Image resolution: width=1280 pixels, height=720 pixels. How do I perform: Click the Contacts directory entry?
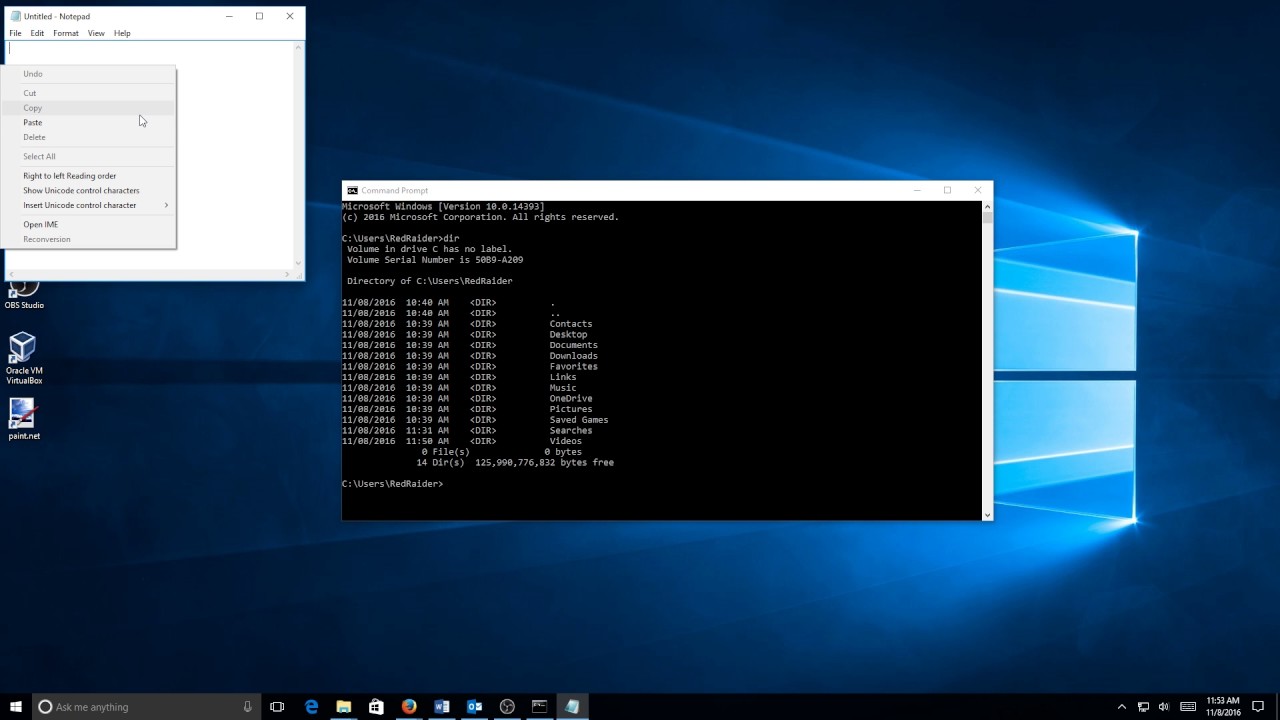(571, 324)
